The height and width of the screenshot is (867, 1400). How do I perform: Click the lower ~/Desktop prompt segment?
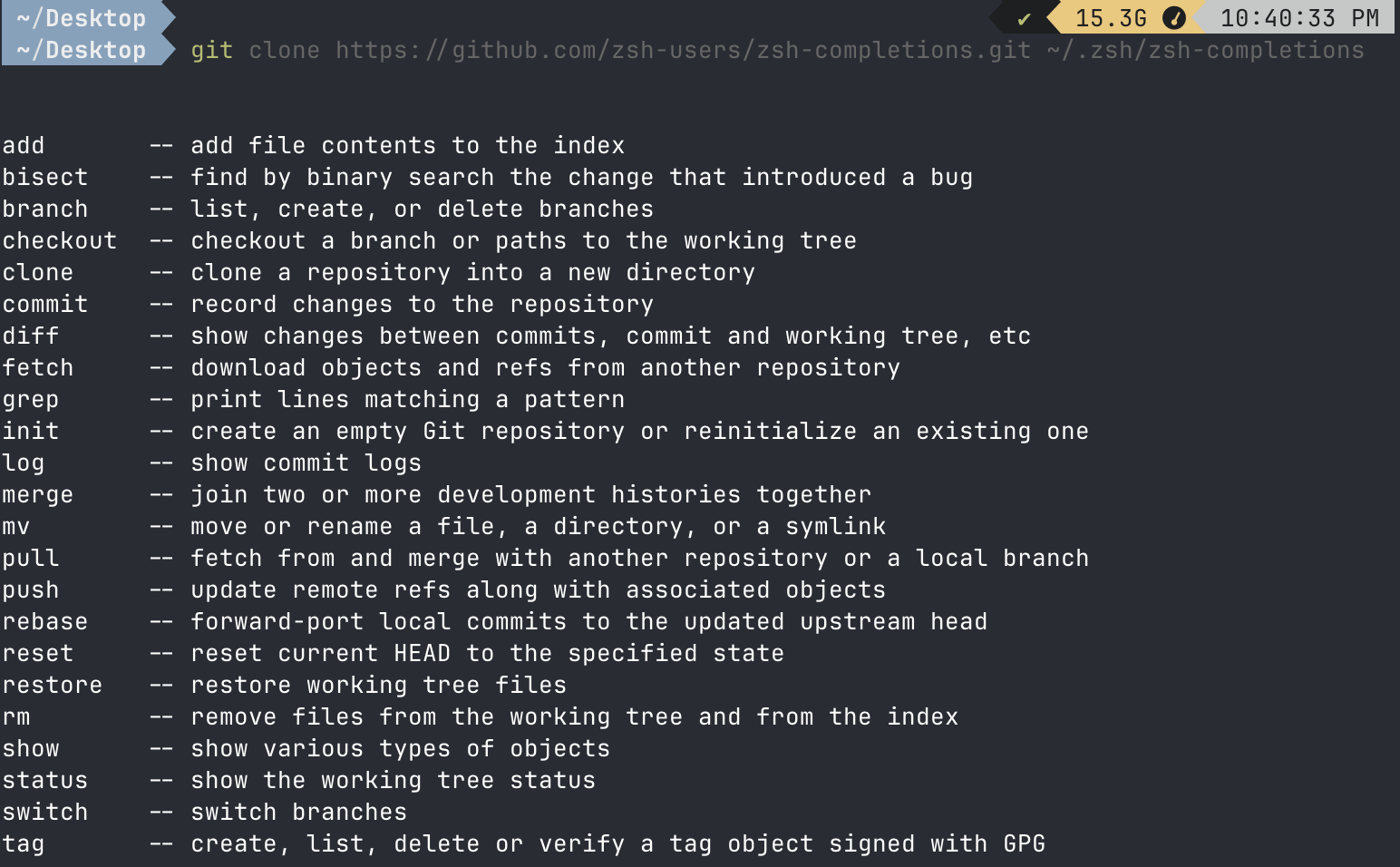coord(81,50)
